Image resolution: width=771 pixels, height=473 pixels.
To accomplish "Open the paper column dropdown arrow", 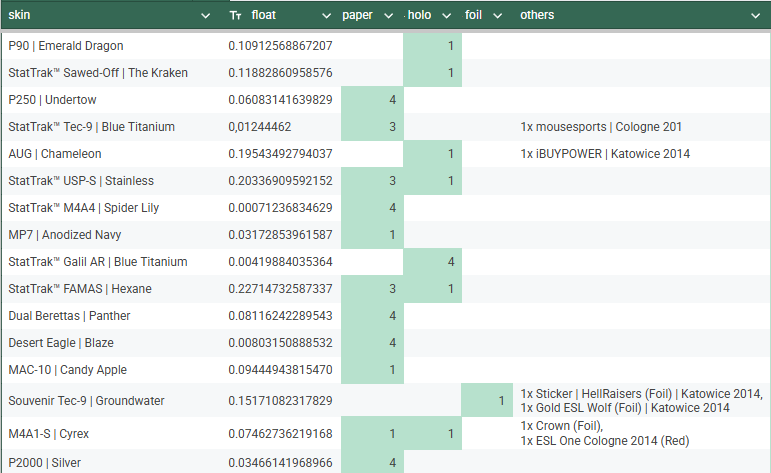I will point(388,16).
